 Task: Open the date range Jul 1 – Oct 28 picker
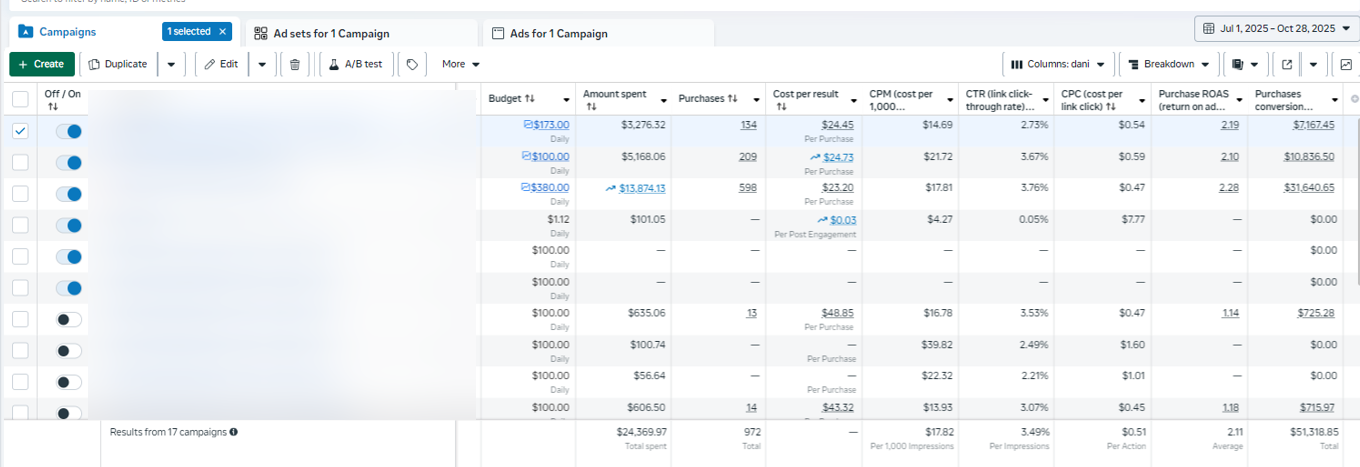point(1275,28)
